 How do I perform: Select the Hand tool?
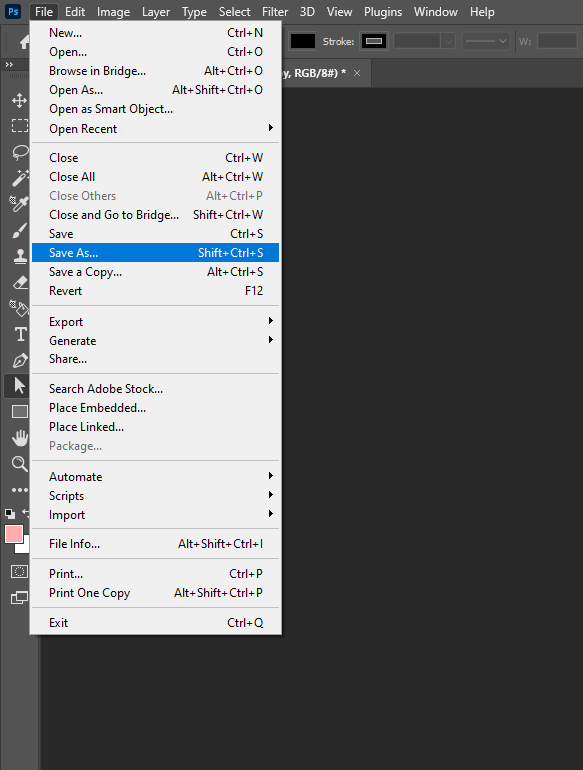[x=20, y=438]
